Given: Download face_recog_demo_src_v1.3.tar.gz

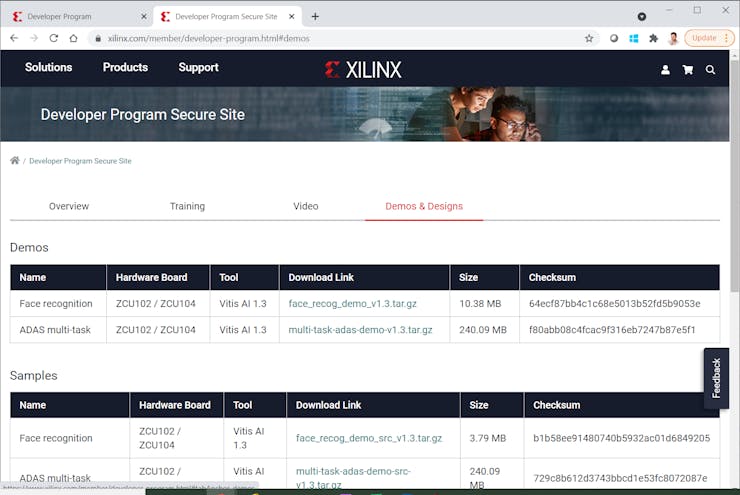Looking at the screenshot, I should point(369,438).
